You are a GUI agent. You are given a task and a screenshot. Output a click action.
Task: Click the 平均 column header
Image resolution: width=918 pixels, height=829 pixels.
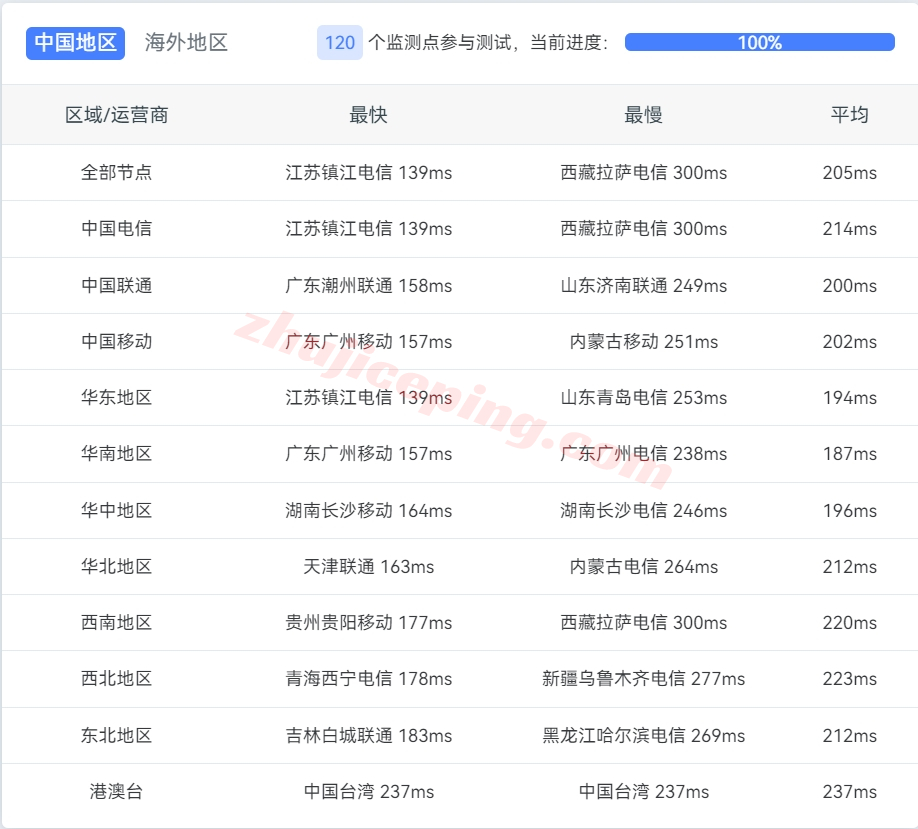click(850, 115)
